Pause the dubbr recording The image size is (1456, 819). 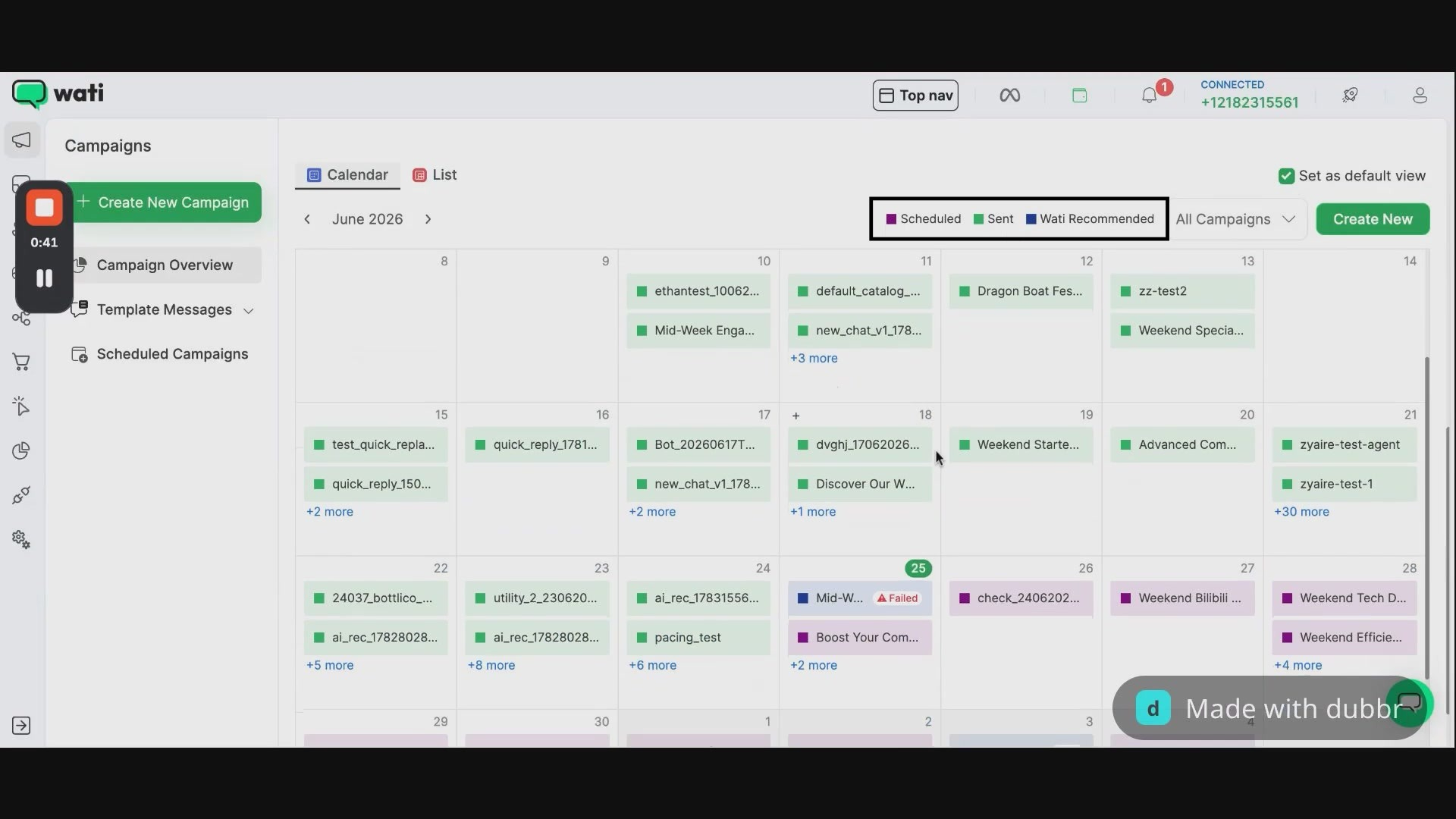pyautogui.click(x=44, y=278)
